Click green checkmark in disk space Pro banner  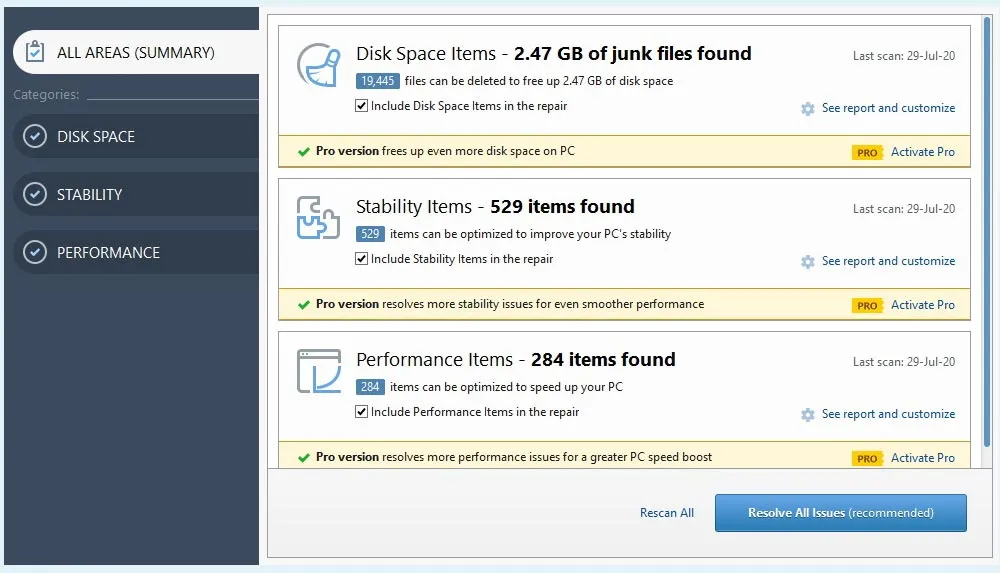[304, 152]
